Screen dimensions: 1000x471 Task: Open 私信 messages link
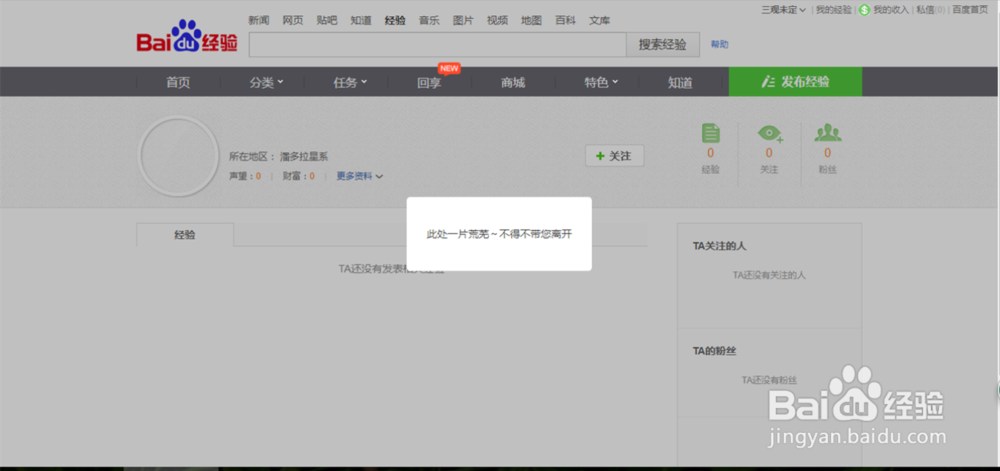tap(930, 10)
